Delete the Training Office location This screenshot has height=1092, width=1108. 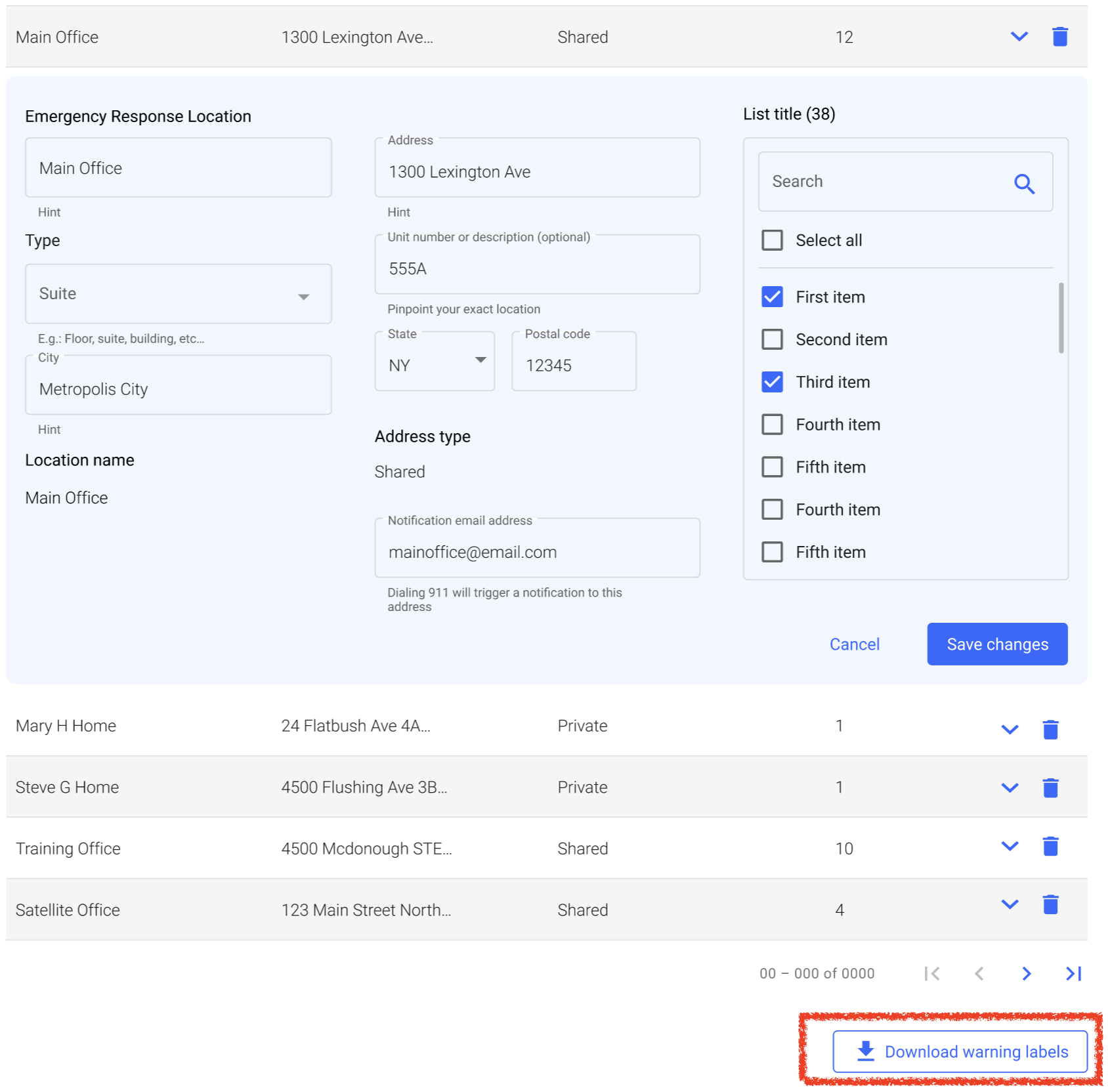point(1050,848)
